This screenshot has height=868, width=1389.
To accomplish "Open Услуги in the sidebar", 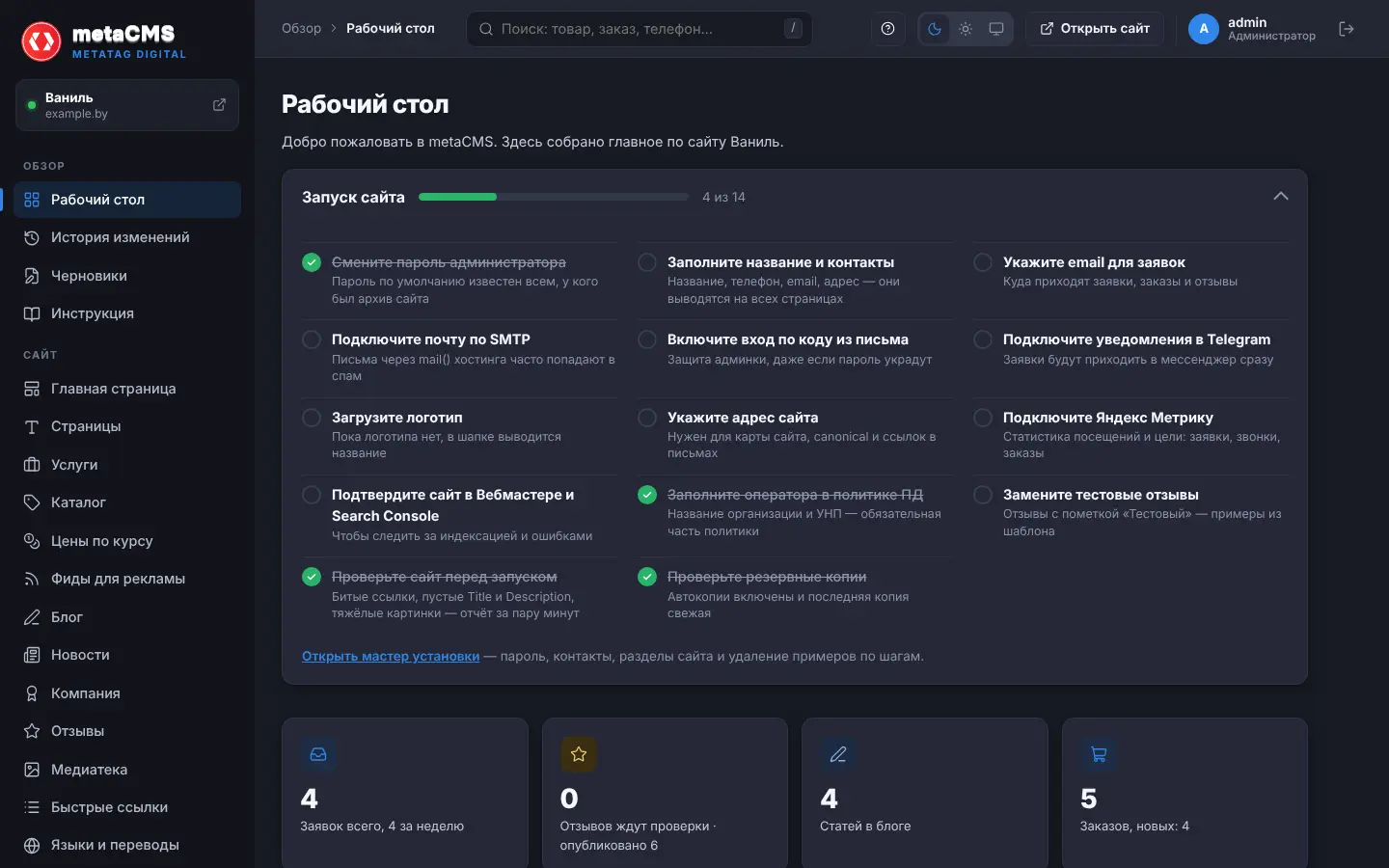I will click(127, 465).
